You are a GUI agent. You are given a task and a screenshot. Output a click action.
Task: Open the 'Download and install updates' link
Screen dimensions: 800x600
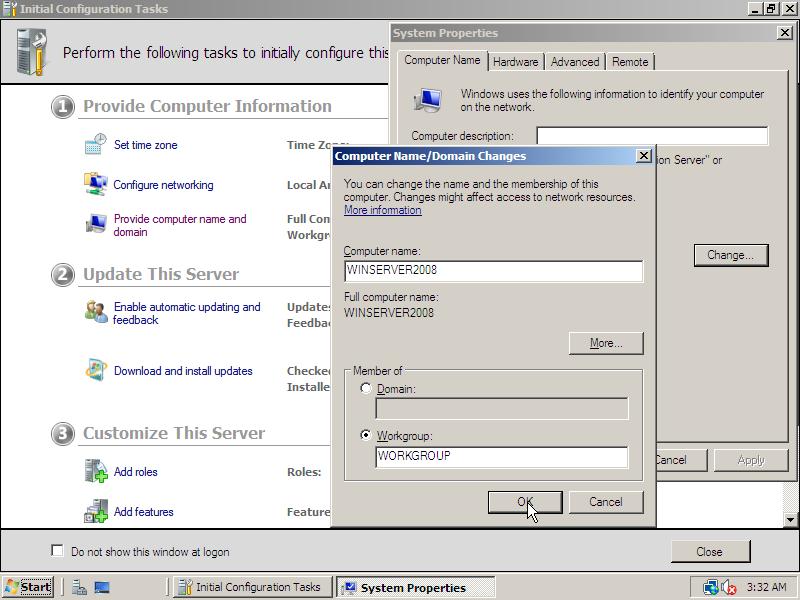[183, 371]
